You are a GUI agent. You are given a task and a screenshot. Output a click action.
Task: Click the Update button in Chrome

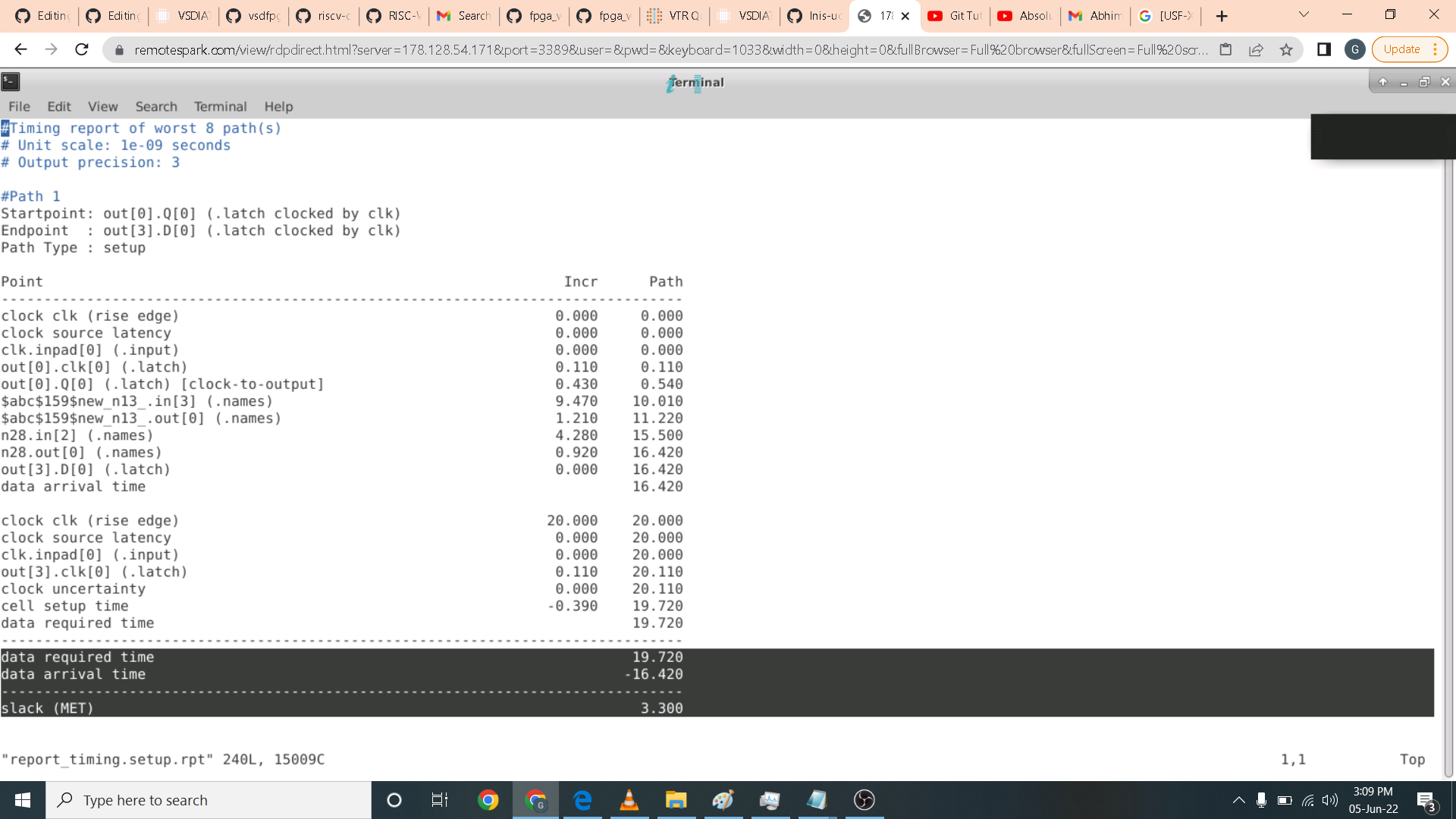[1401, 49]
